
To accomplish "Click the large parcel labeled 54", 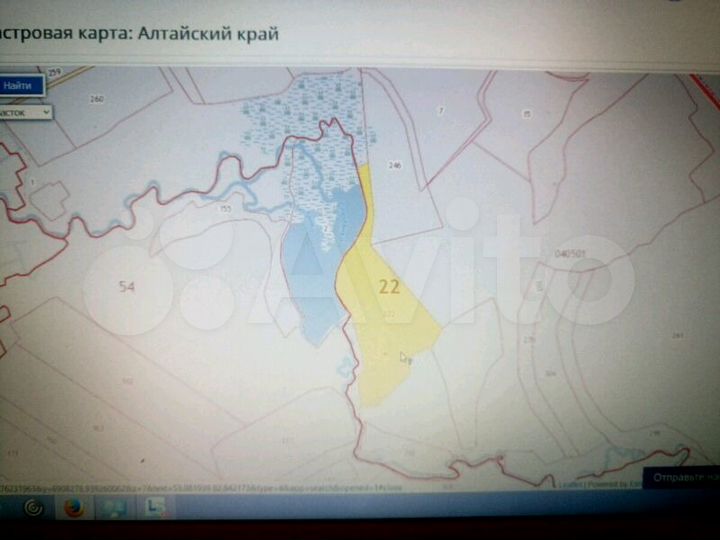I will tap(126, 287).
